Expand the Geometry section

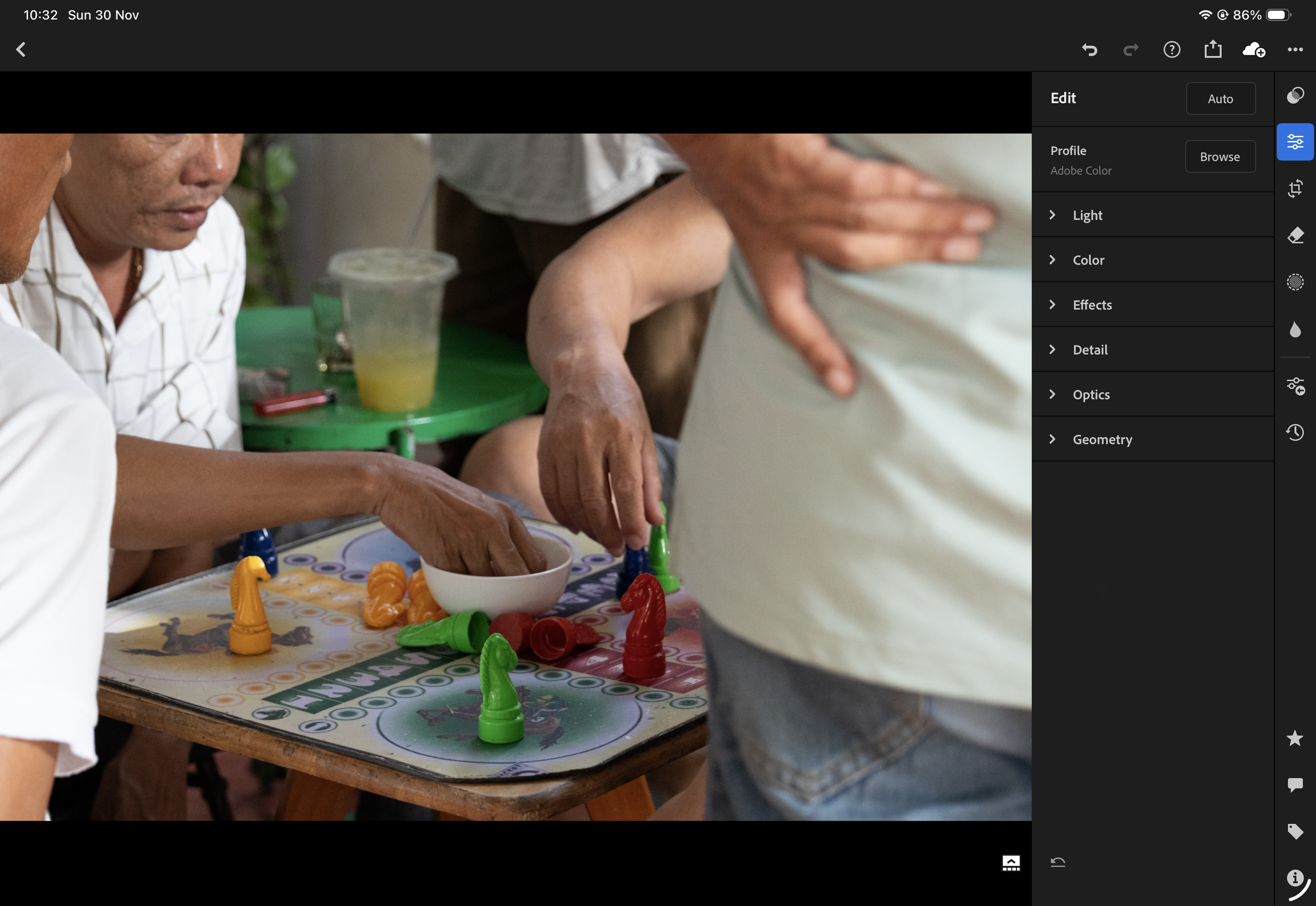[x=1102, y=439]
